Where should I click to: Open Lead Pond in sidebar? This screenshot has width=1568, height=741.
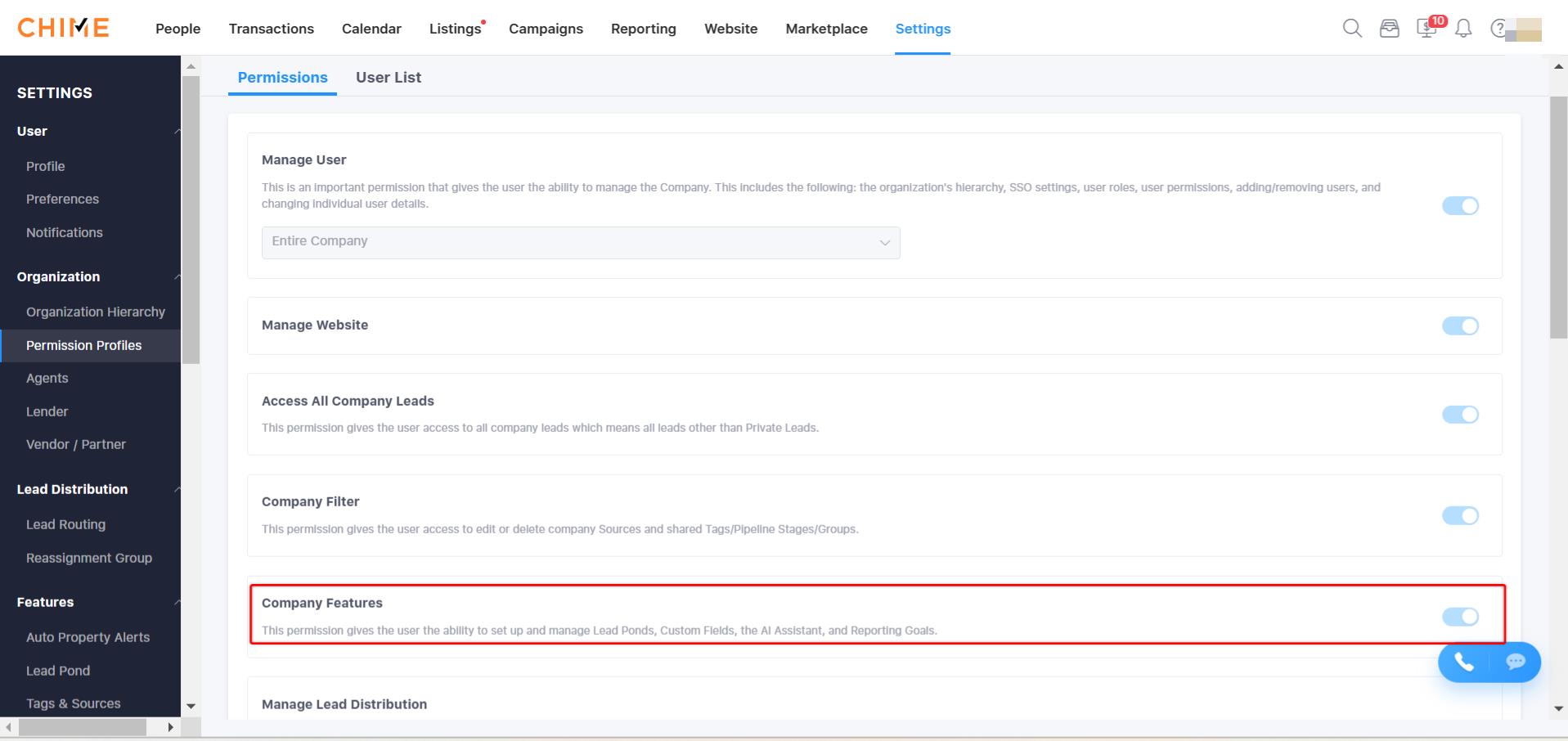(57, 671)
